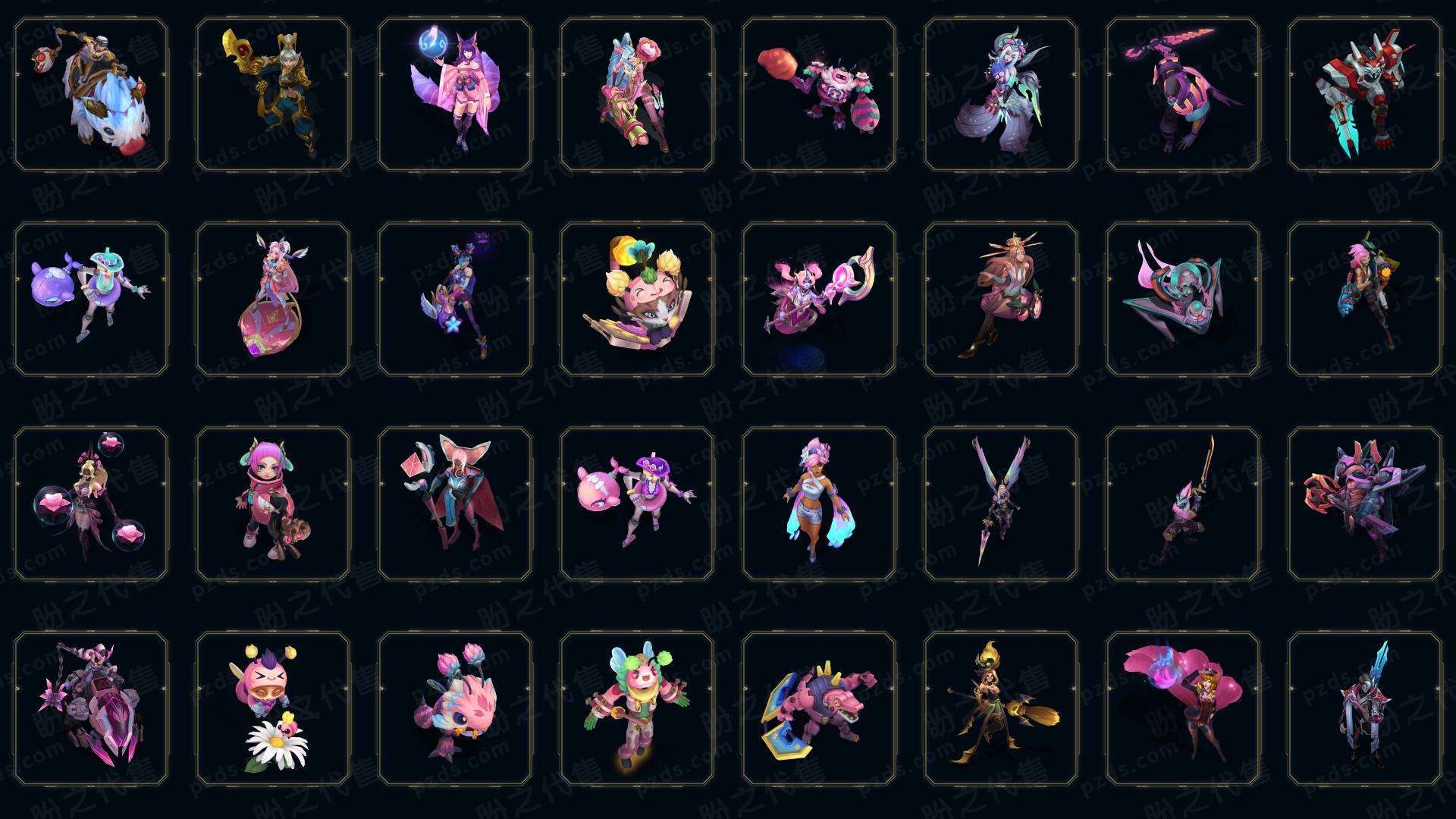Pick the golden staff warrior skin tile
The height and width of the screenshot is (819, 1456).
pos(273,95)
